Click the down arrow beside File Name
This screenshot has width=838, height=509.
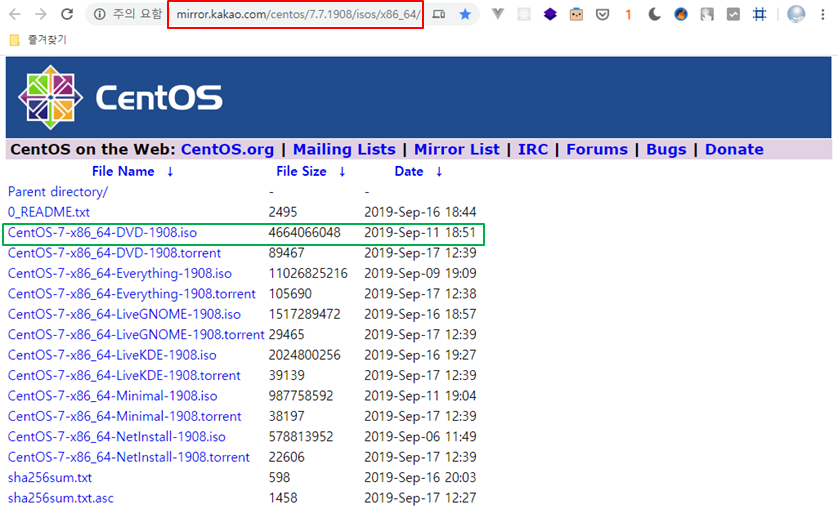(170, 172)
